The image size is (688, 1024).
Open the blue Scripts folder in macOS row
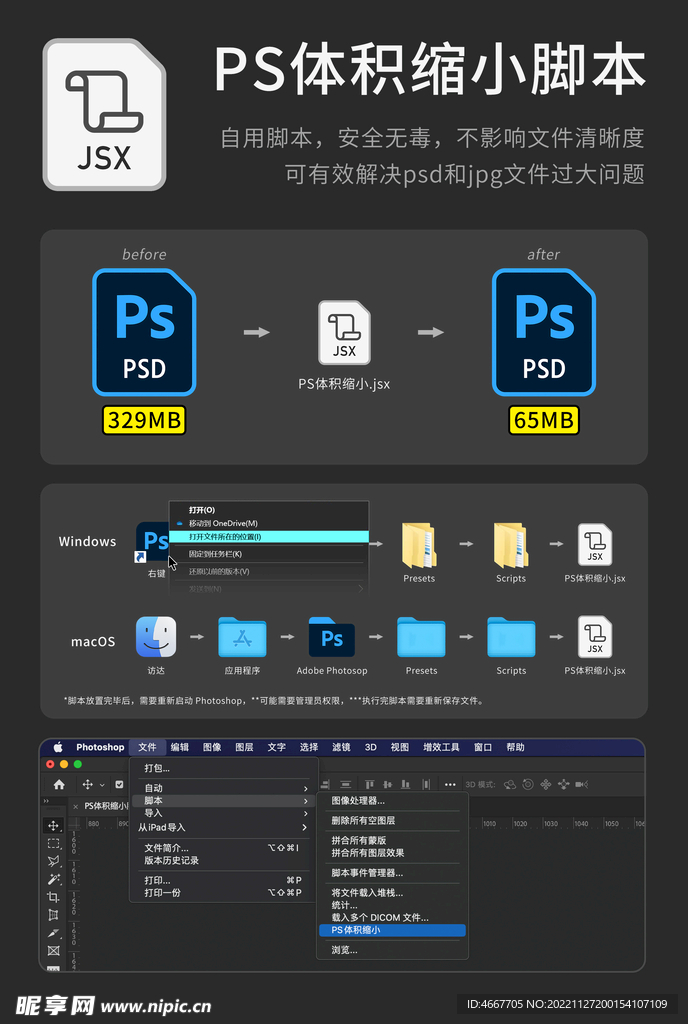pyautogui.click(x=511, y=637)
